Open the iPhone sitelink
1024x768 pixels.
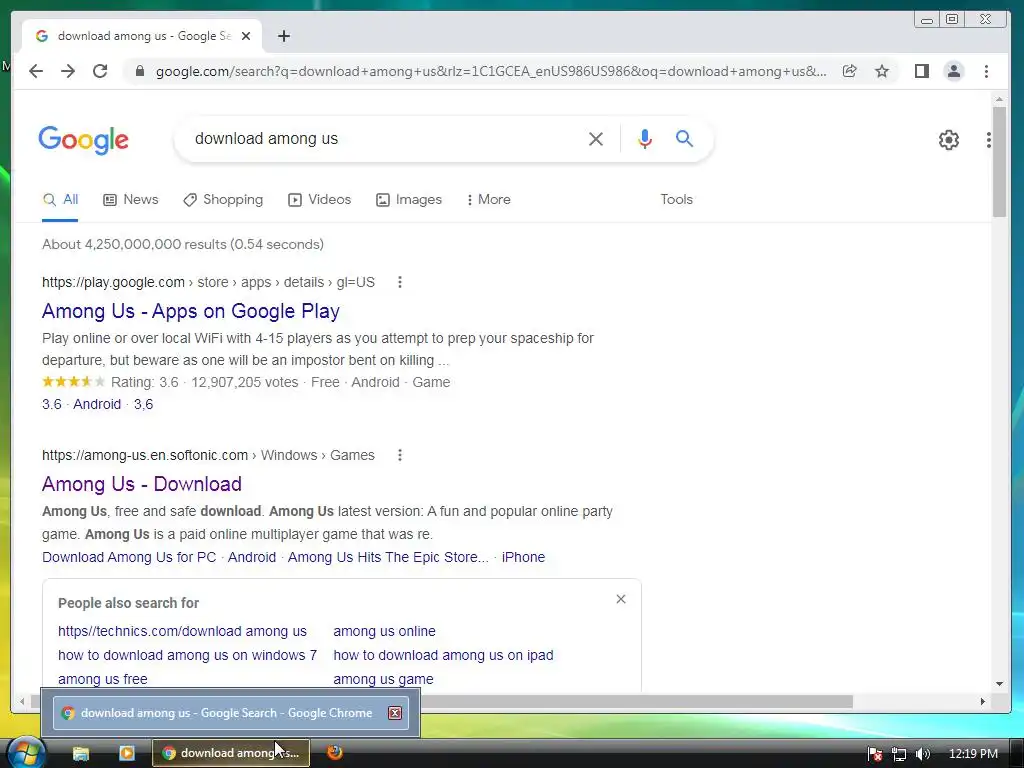click(x=523, y=557)
